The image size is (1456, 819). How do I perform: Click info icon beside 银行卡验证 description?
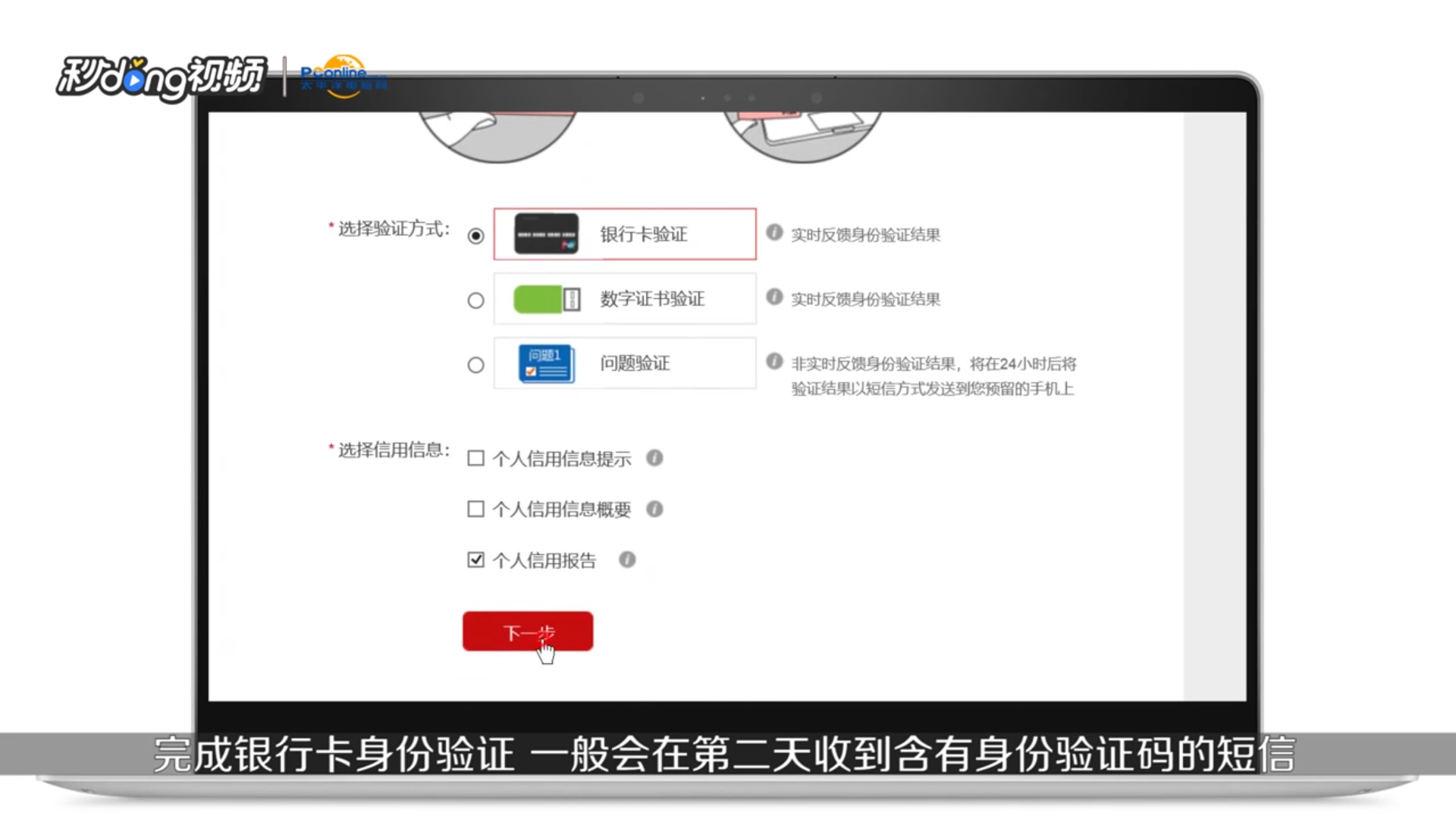[x=774, y=232]
